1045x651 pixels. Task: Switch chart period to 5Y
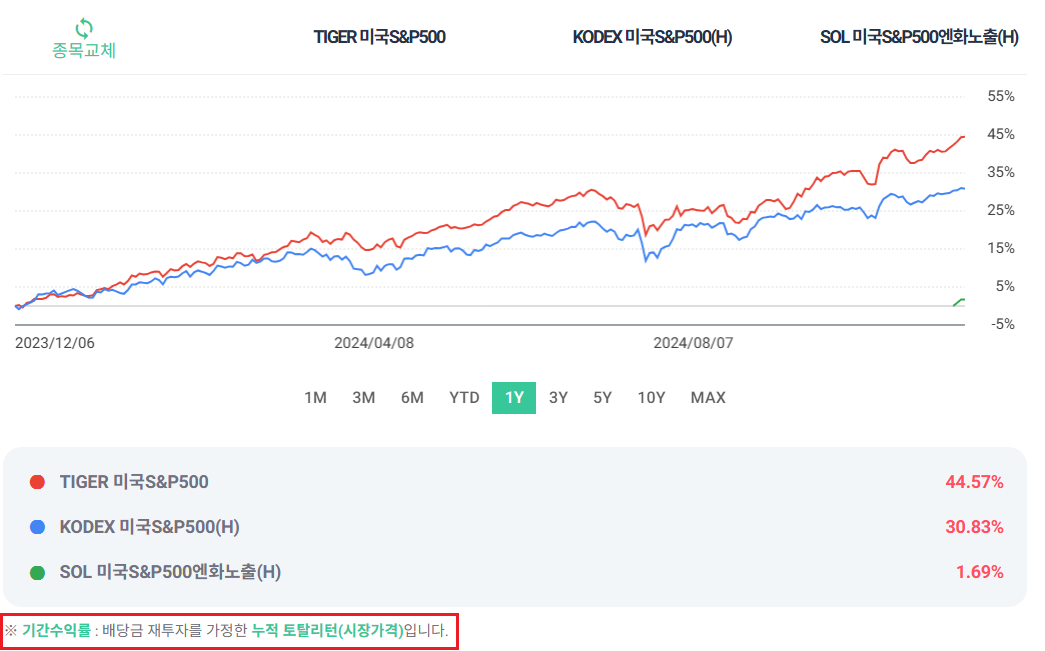(x=602, y=398)
